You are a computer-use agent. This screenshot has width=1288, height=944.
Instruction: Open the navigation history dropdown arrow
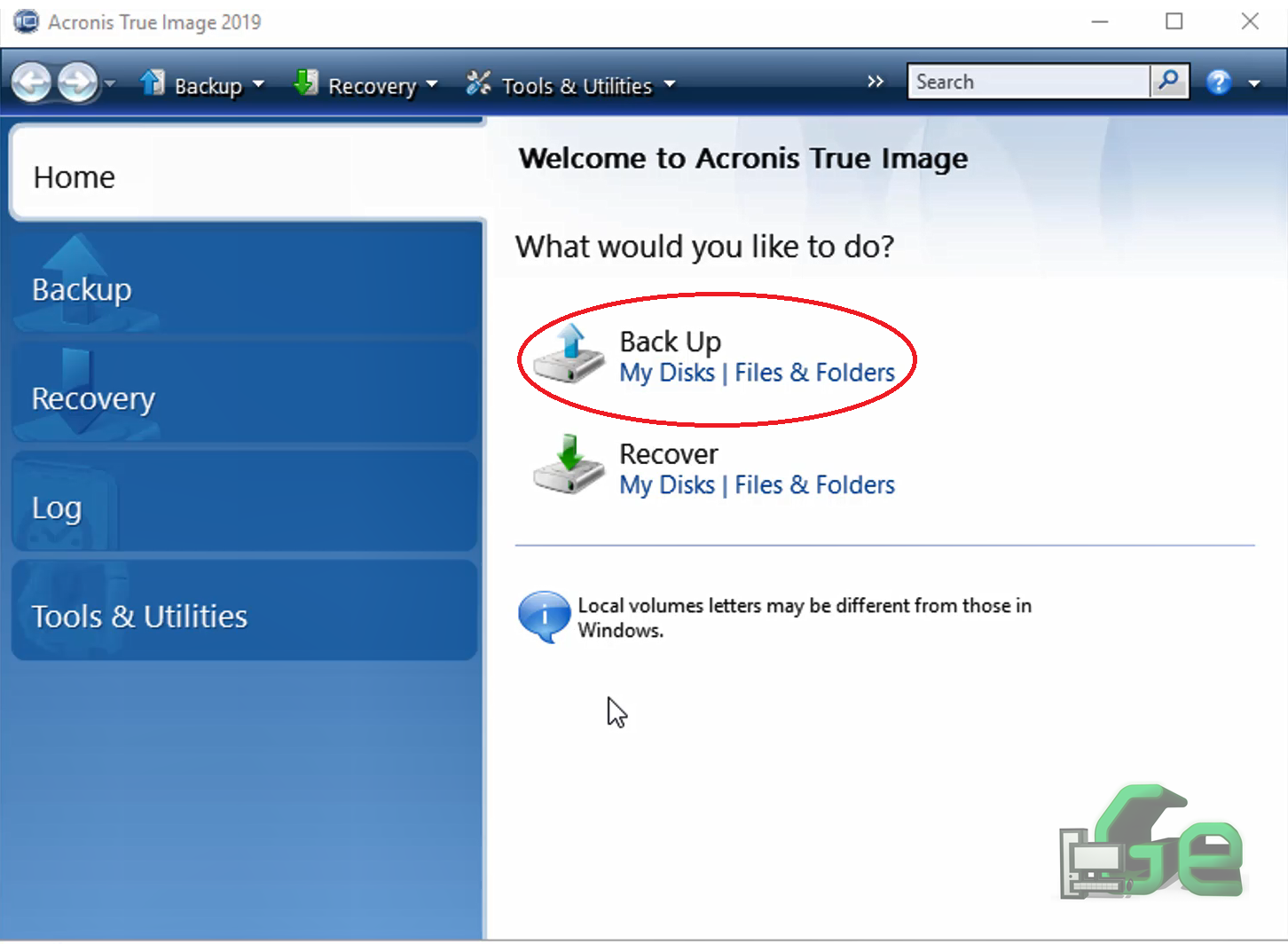110,83
